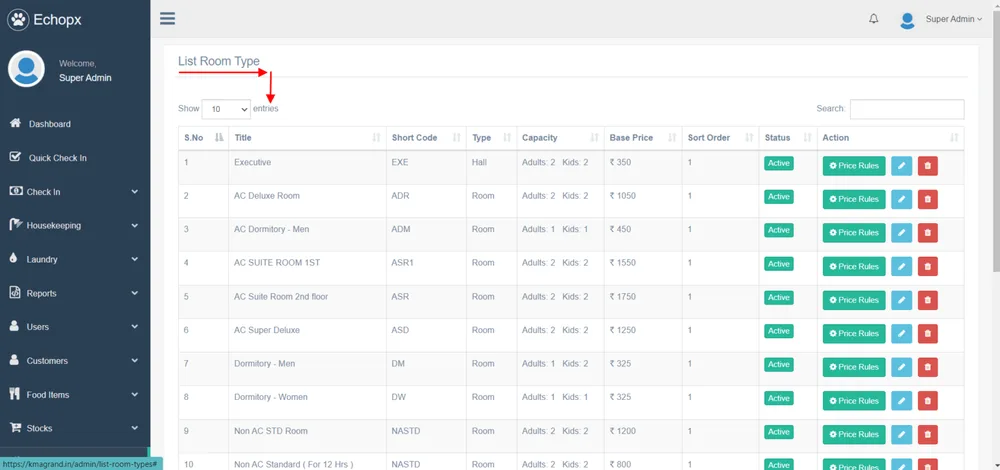
Task: Delete the AC Deluxe Room entry
Action: [x=927, y=199]
